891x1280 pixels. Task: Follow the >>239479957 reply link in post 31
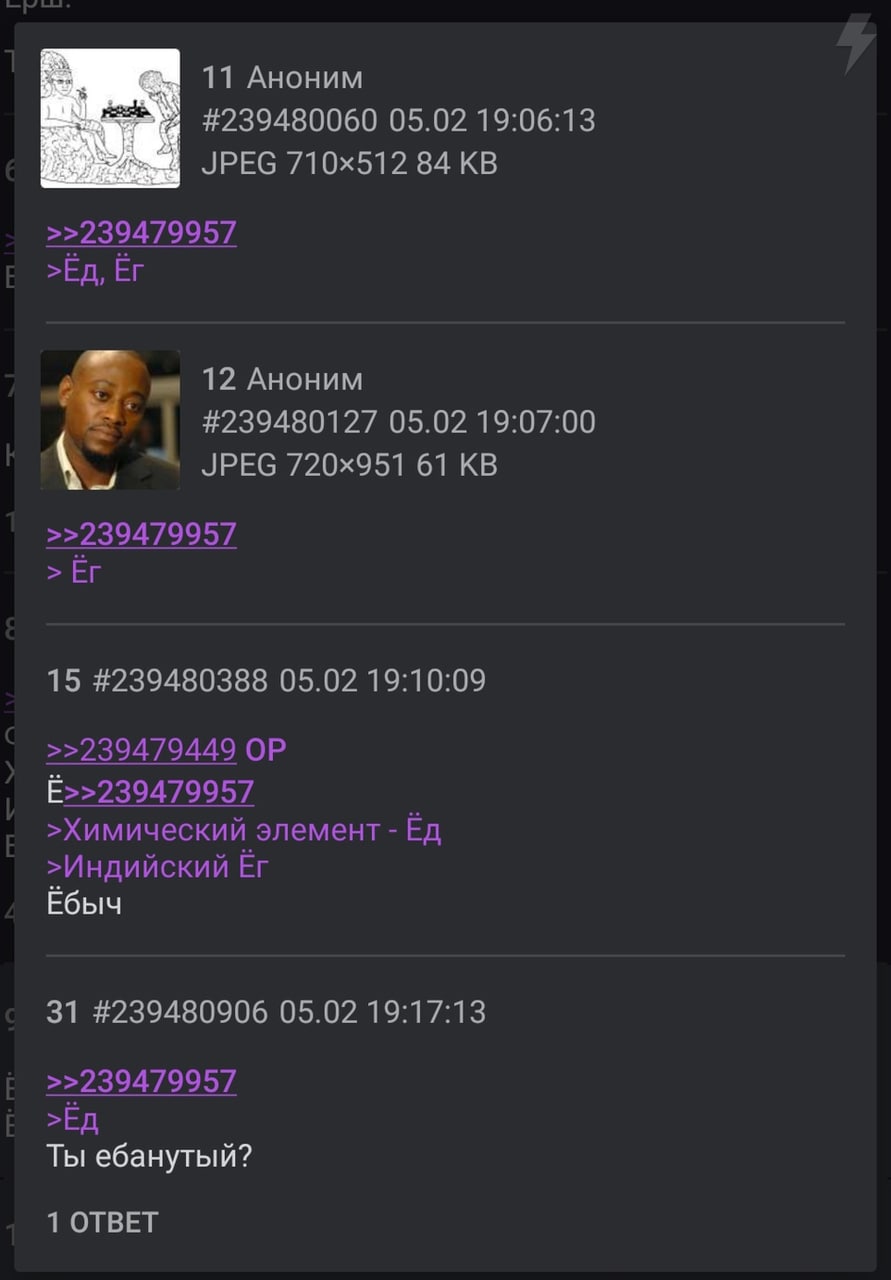point(141,1081)
